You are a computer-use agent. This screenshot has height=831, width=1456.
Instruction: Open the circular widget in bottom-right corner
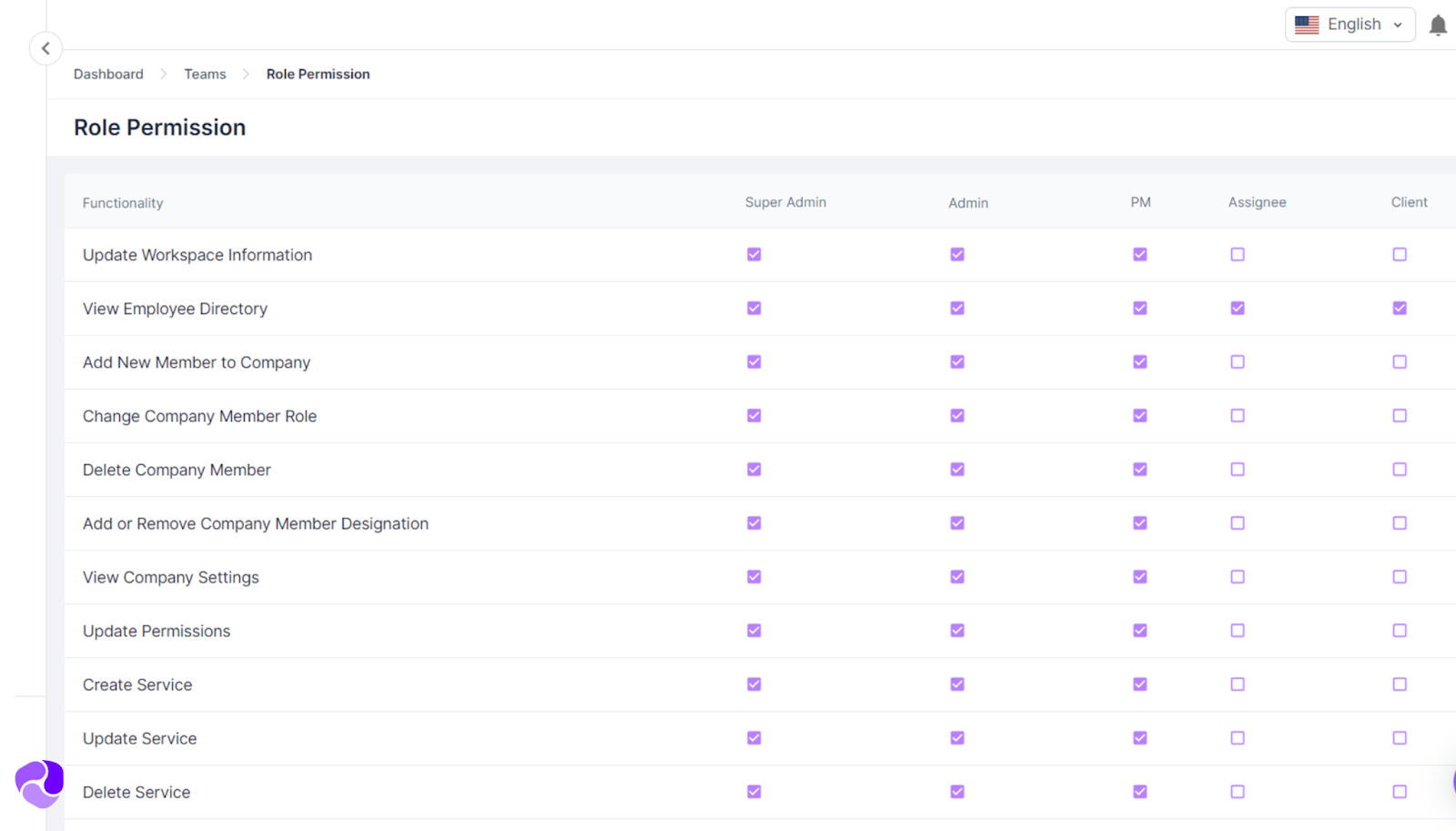(x=1451, y=780)
